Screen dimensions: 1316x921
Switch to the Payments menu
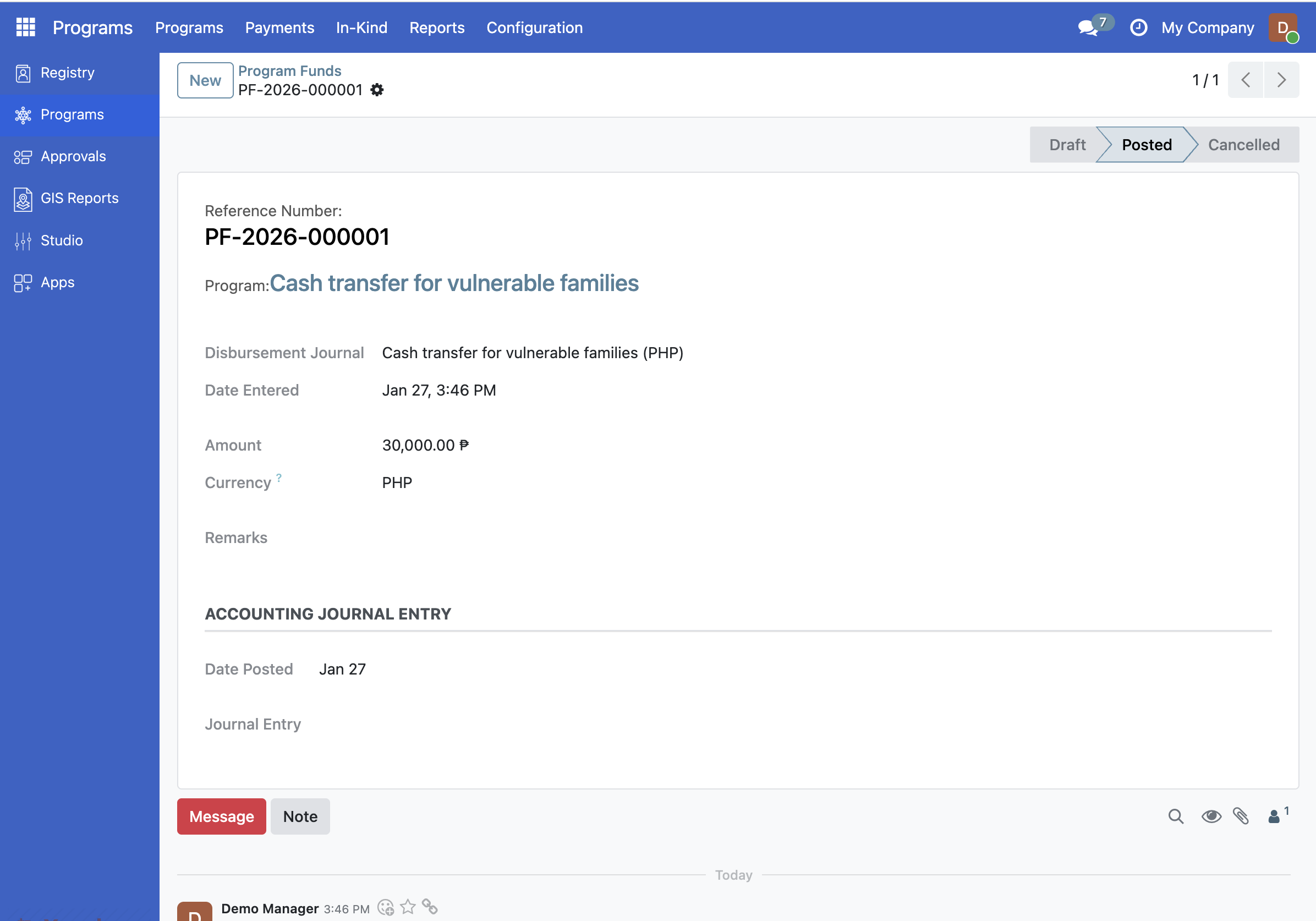click(279, 27)
